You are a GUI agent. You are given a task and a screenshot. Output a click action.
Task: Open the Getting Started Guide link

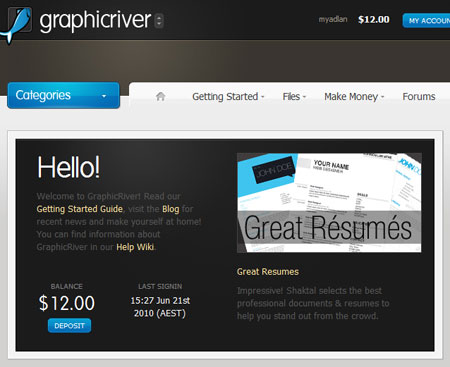coord(80,209)
